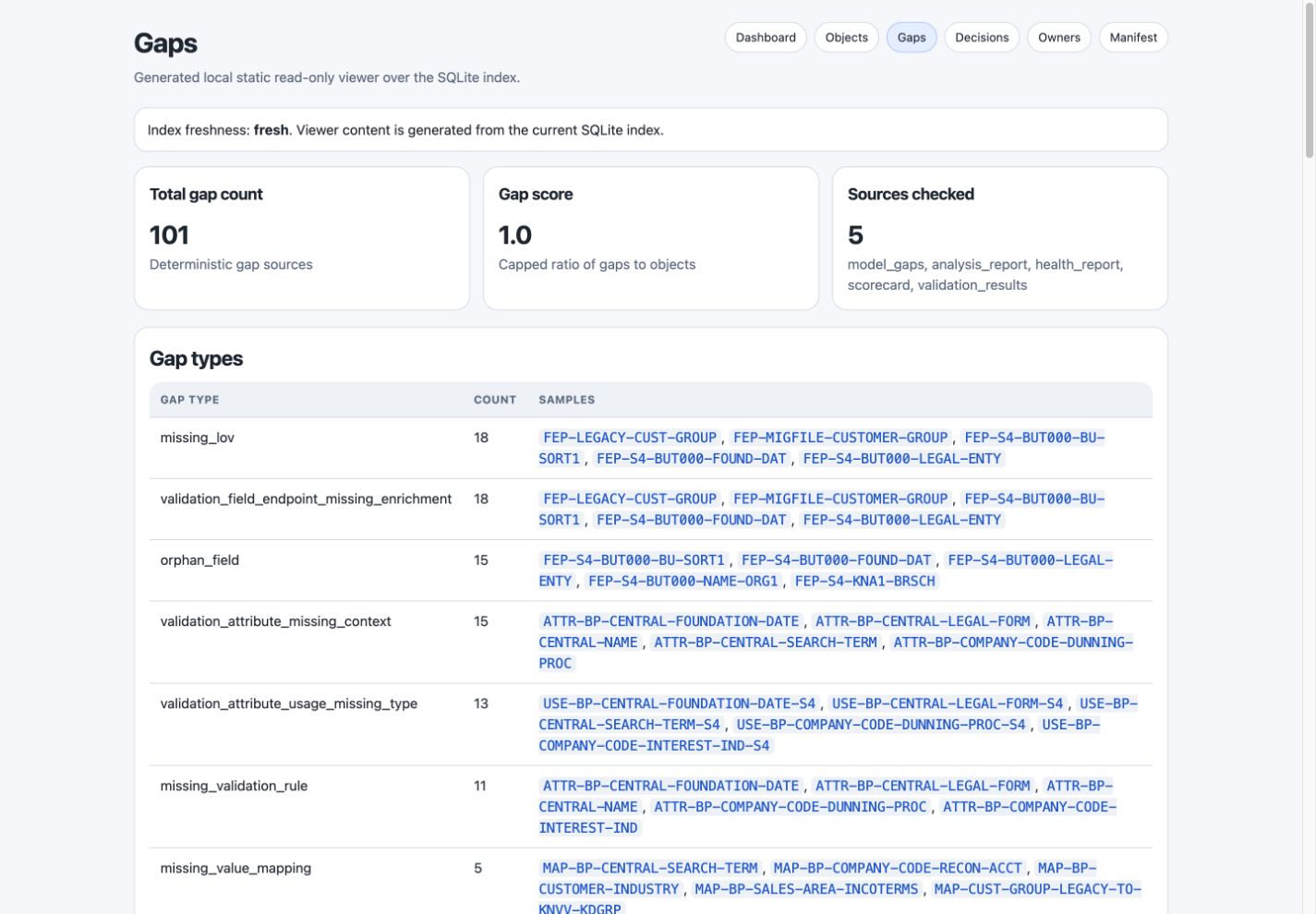The image size is (1316, 914).
Task: Open ATTR-BP-CENTRAL-FOUNDATION-DATE in missing_validation_rule row
Action: [670, 786]
